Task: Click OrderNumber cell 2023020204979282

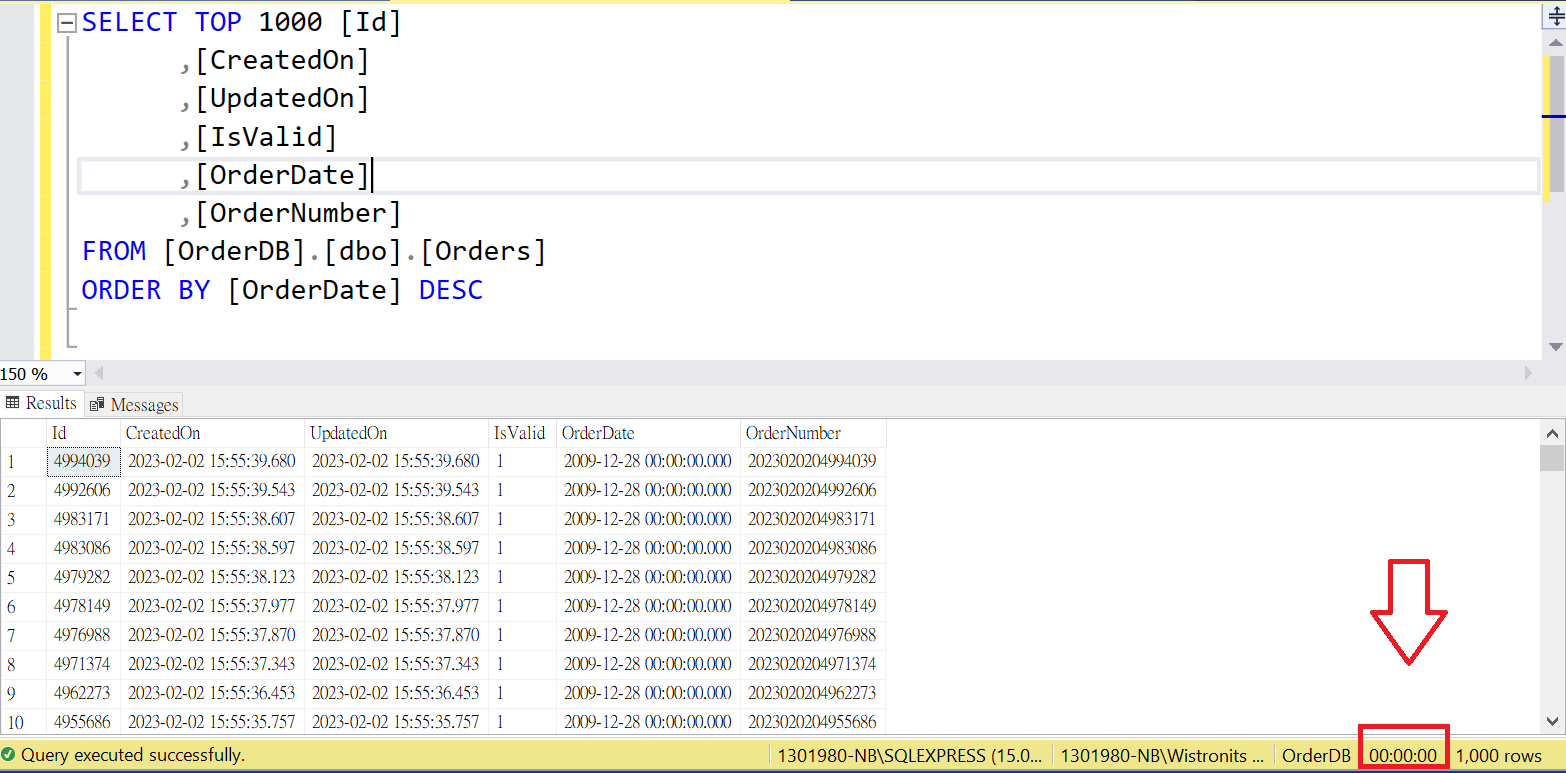Action: click(814, 577)
